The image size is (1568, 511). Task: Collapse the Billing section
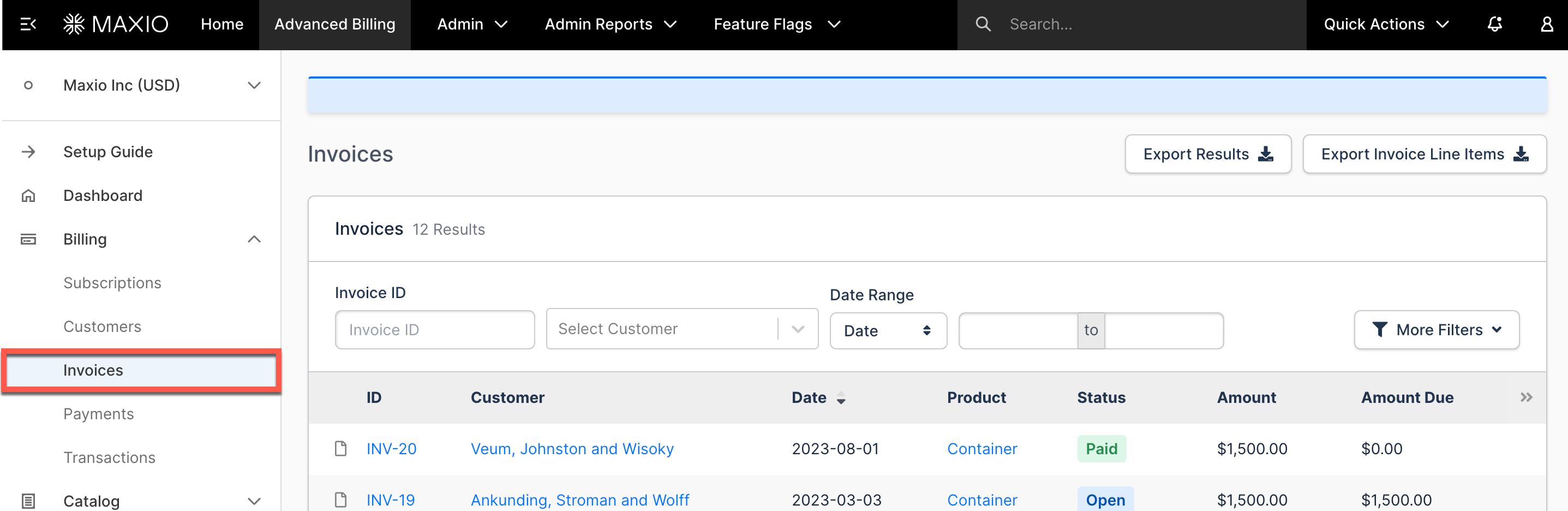point(253,239)
